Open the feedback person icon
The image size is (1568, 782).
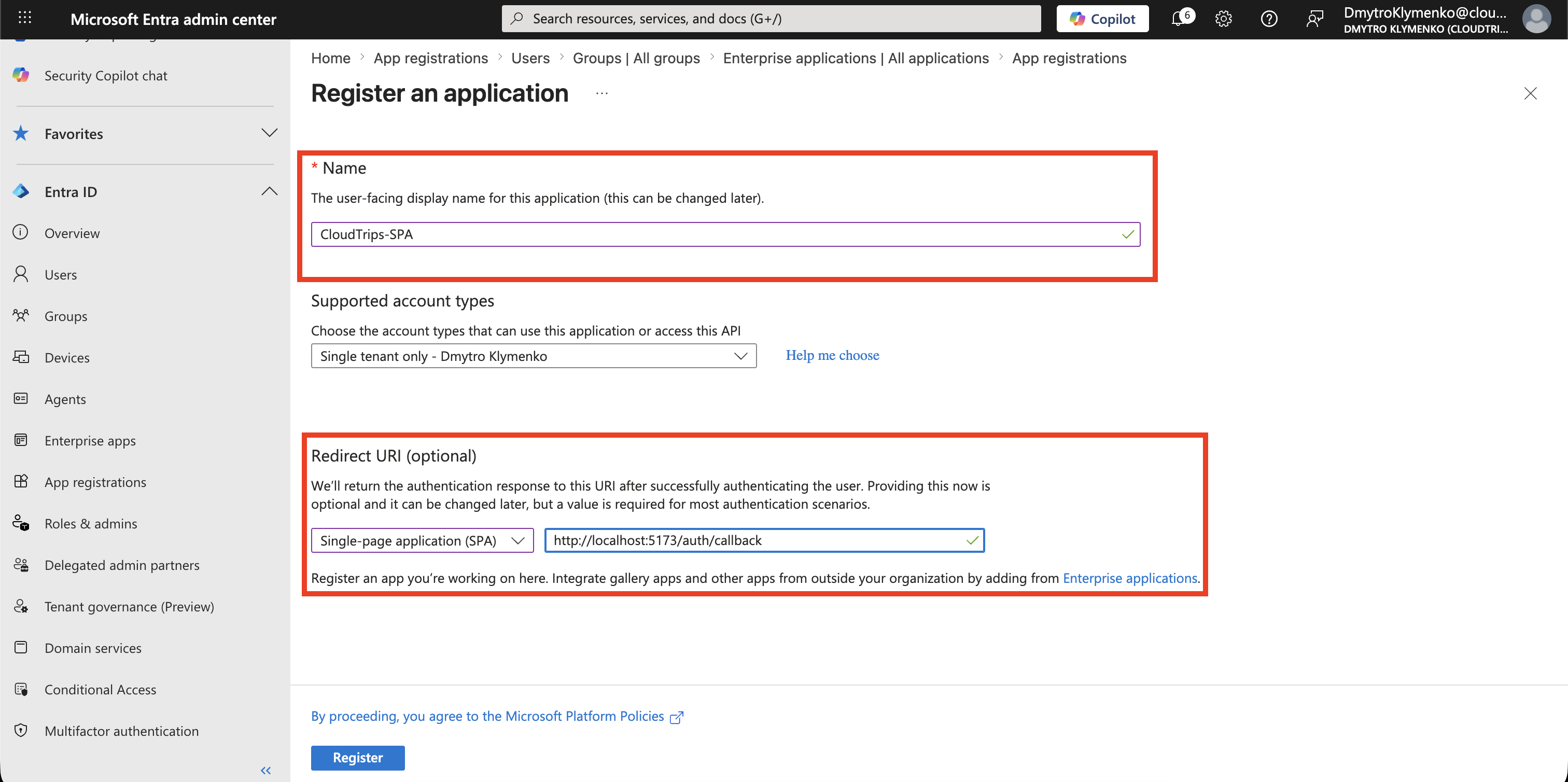click(x=1314, y=19)
